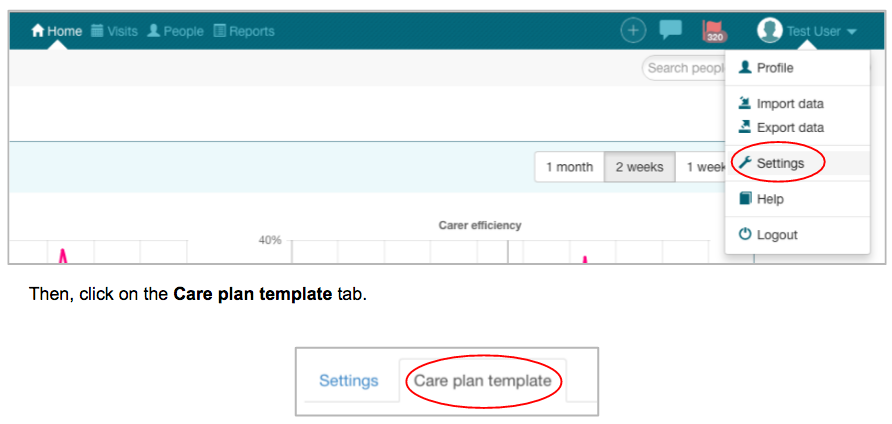Choose Export data in the user menu
The height and width of the screenshot is (424, 892).
[x=789, y=128]
